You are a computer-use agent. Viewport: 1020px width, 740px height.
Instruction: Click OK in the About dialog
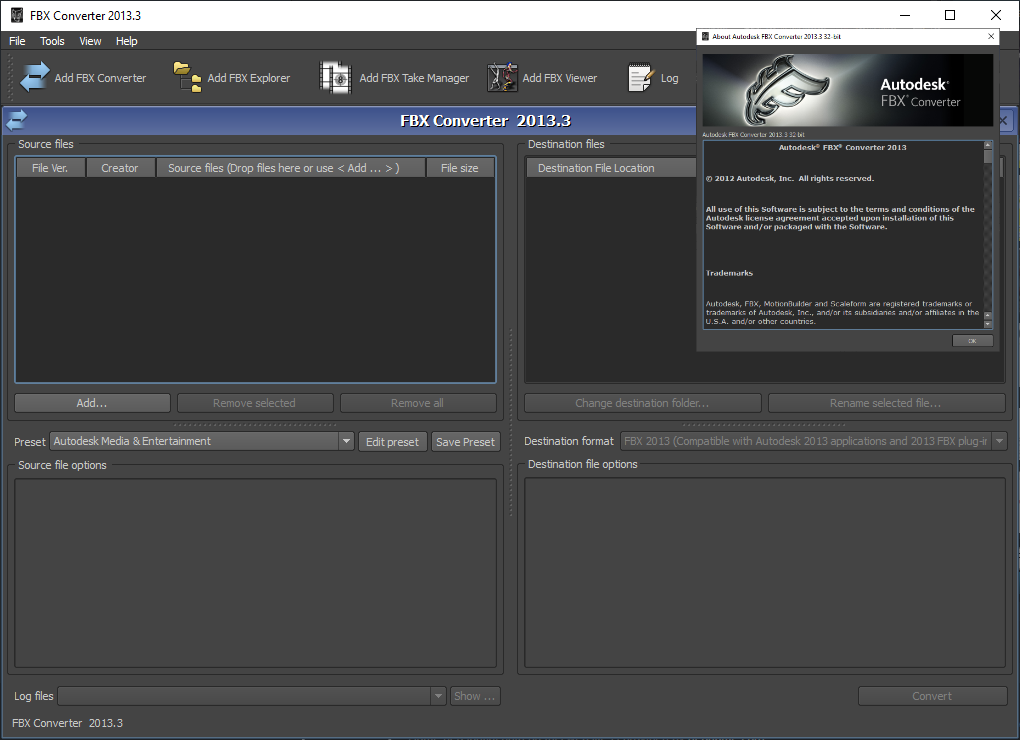(x=973, y=341)
